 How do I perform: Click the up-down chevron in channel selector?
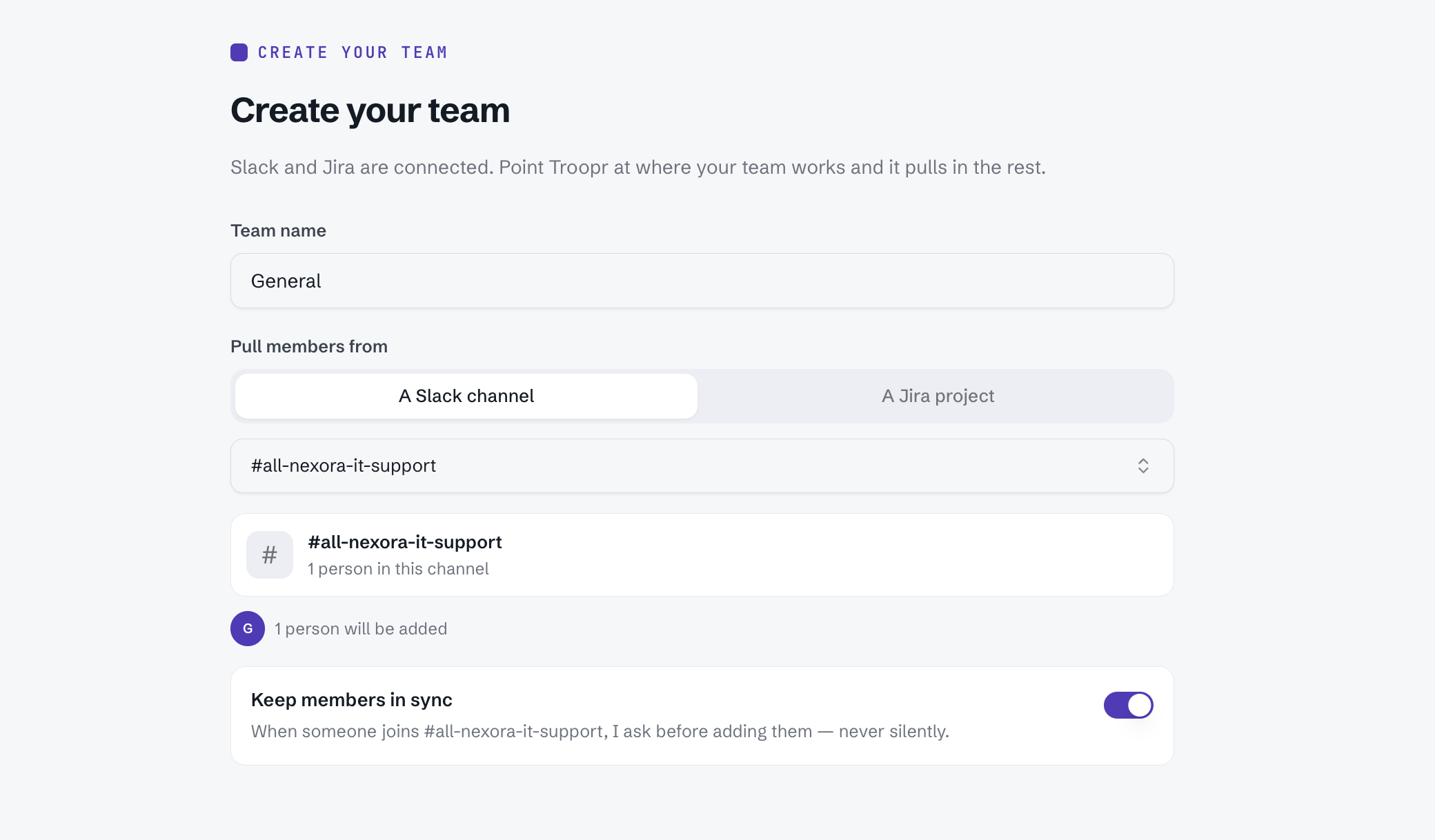coord(1143,466)
